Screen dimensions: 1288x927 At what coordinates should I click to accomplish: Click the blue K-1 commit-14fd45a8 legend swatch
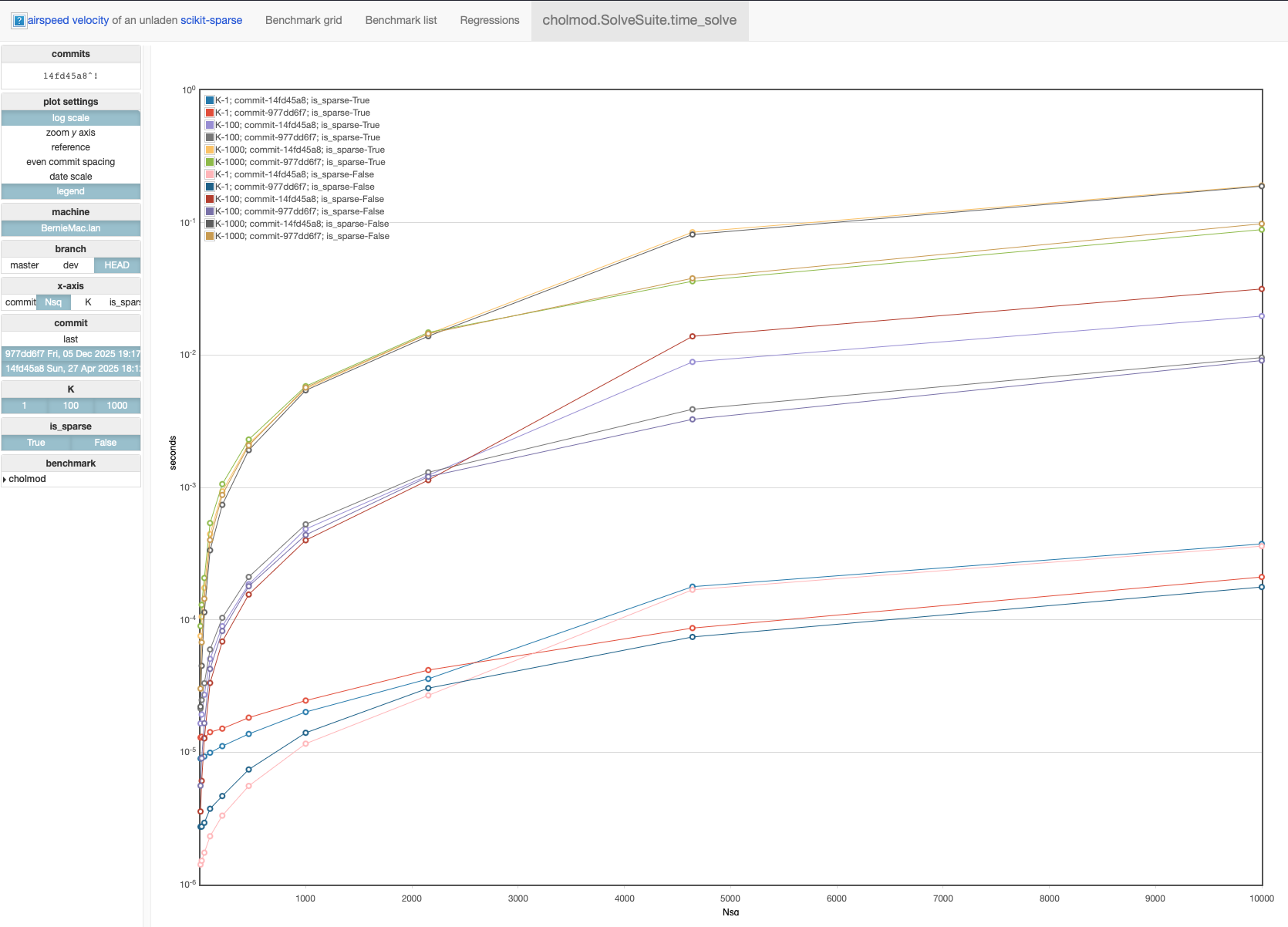coord(210,100)
